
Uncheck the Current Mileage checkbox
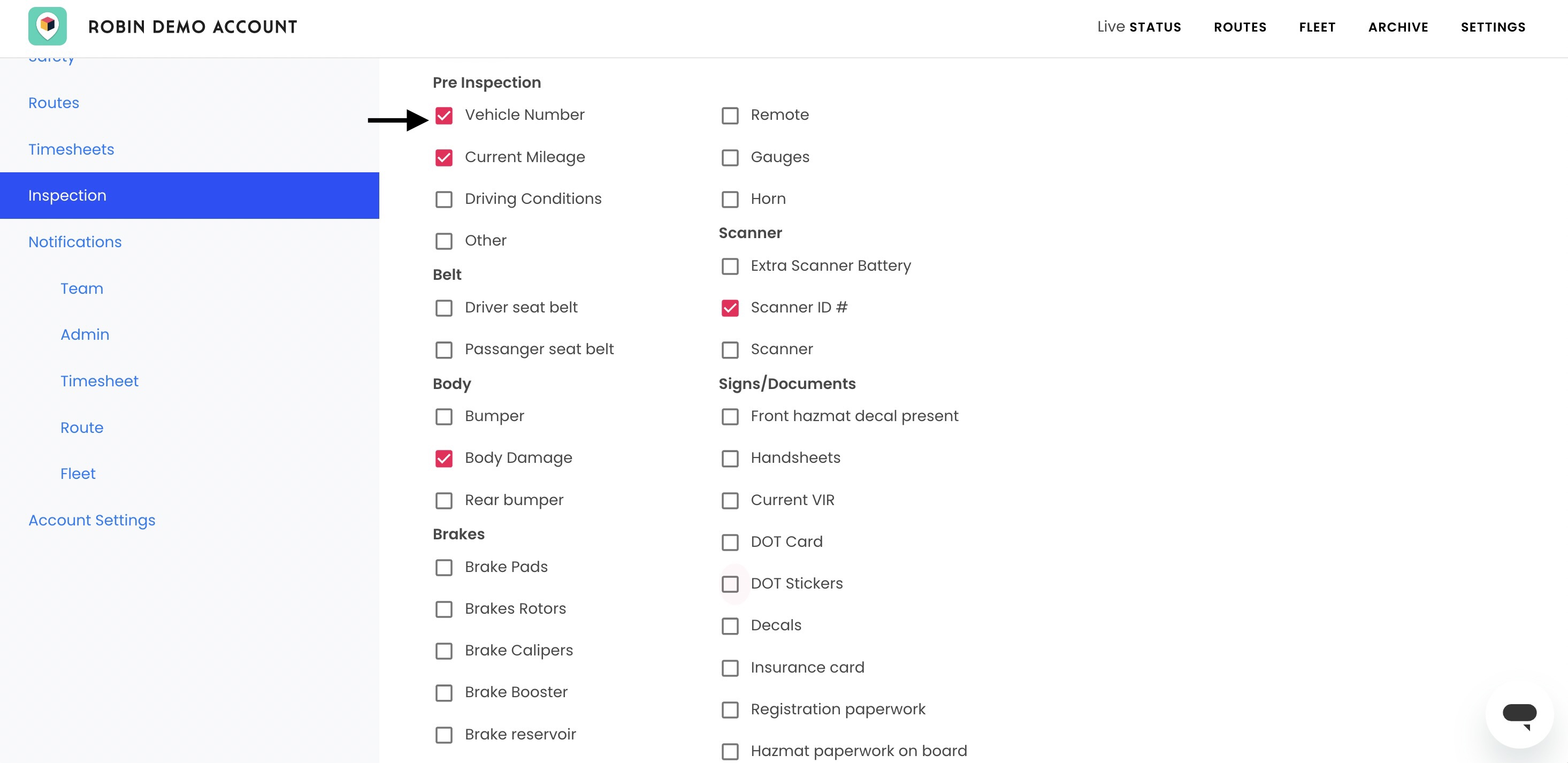tap(443, 158)
